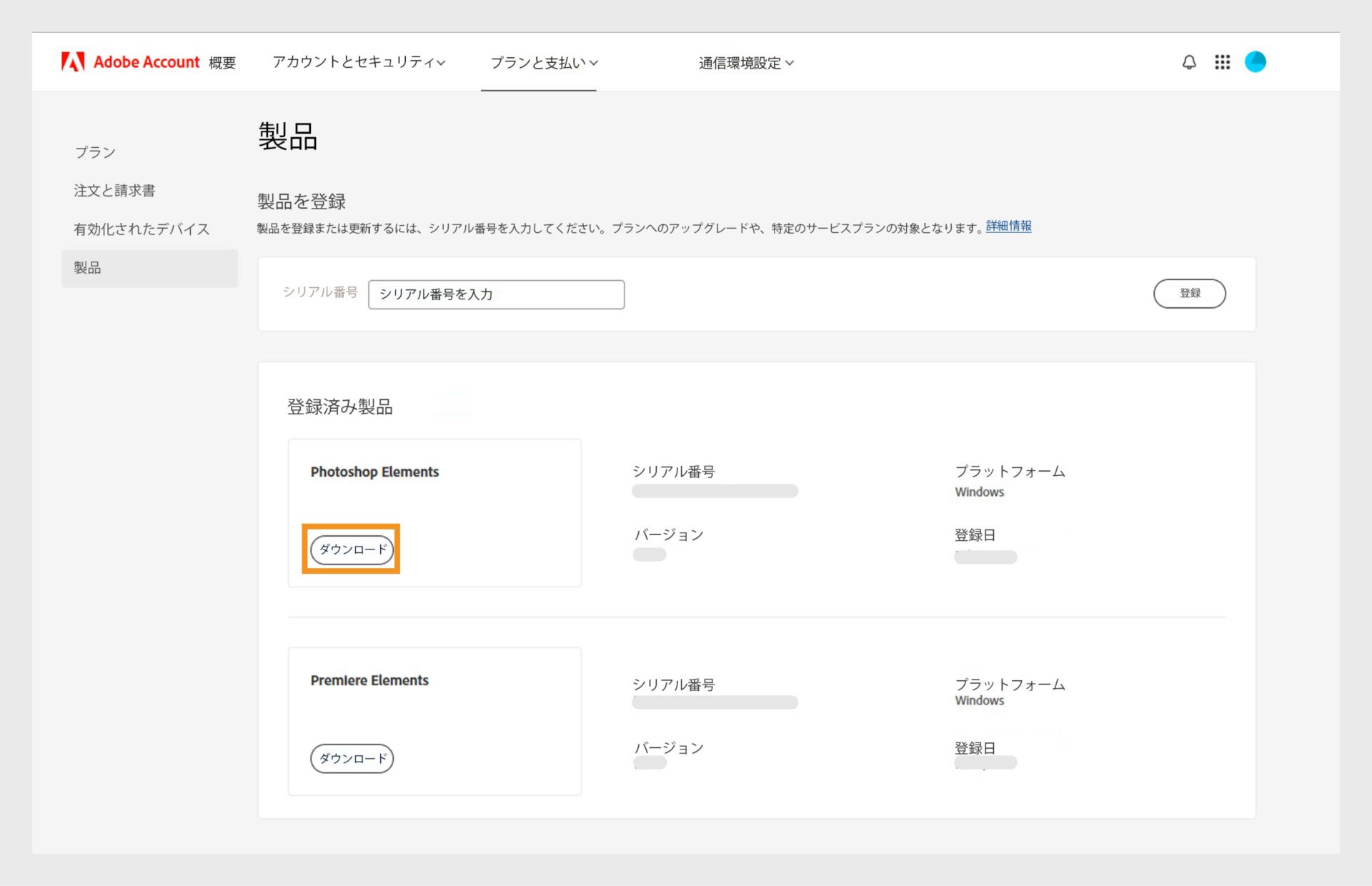Click the 登録済み製品 heading
This screenshot has width=1372, height=886.
(x=340, y=407)
